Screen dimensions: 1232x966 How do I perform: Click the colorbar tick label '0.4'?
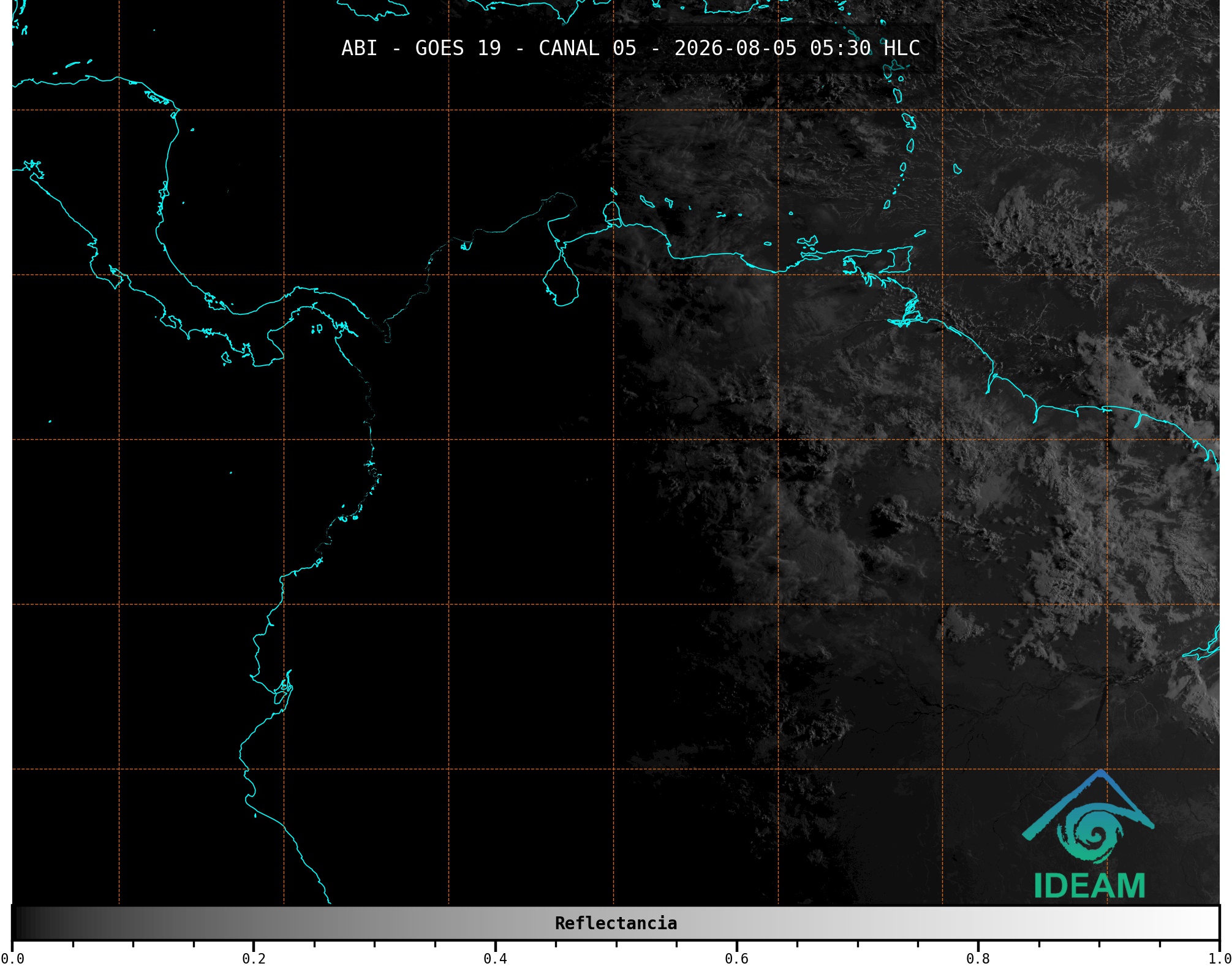pyautogui.click(x=495, y=959)
